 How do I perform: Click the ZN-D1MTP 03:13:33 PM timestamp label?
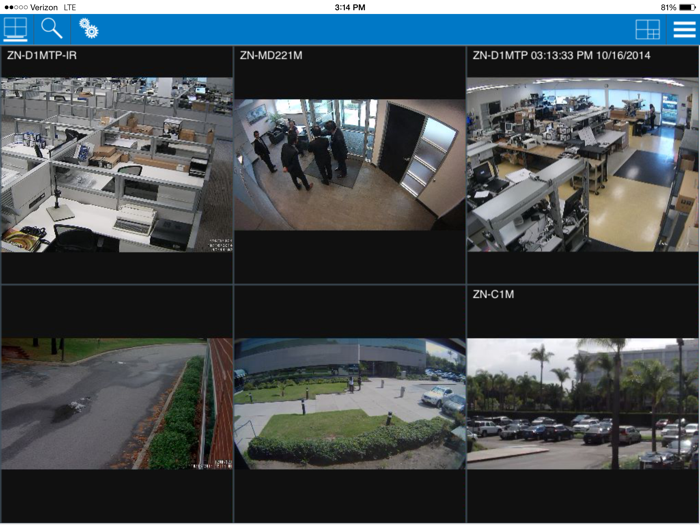[562, 55]
